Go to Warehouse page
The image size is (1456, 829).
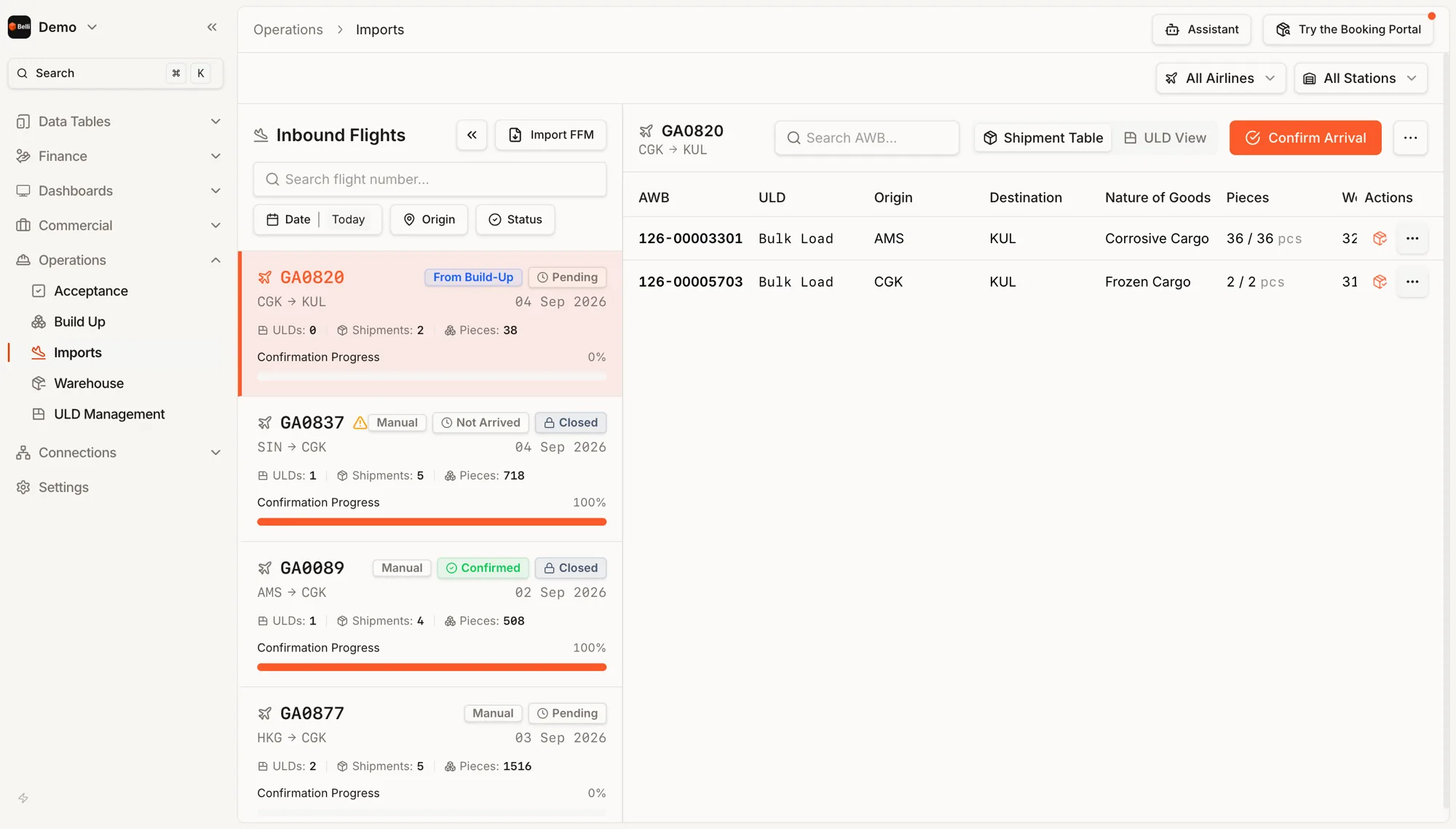pyautogui.click(x=88, y=383)
